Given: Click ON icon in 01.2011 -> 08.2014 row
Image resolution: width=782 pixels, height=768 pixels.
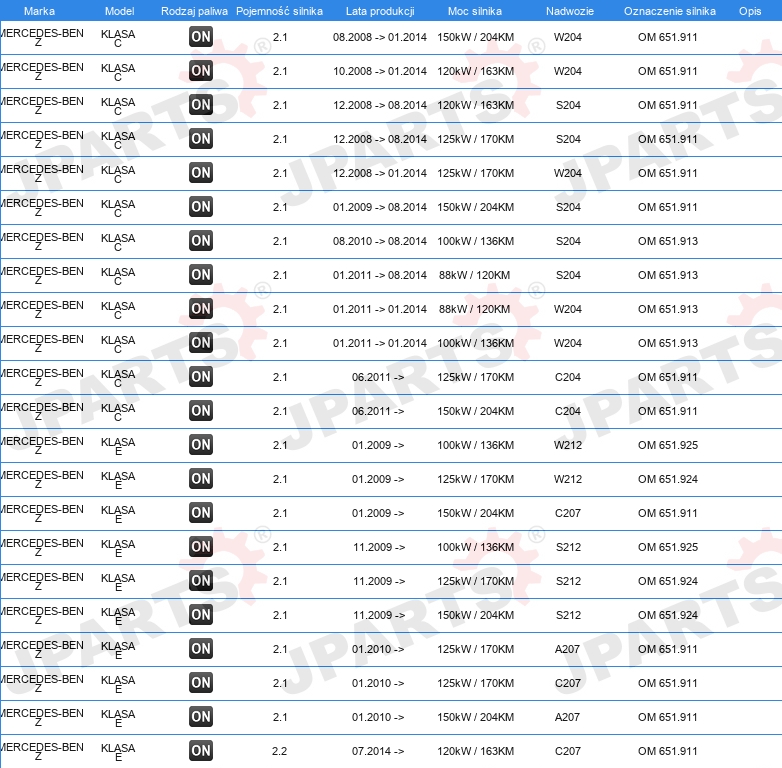Looking at the screenshot, I should tap(201, 274).
